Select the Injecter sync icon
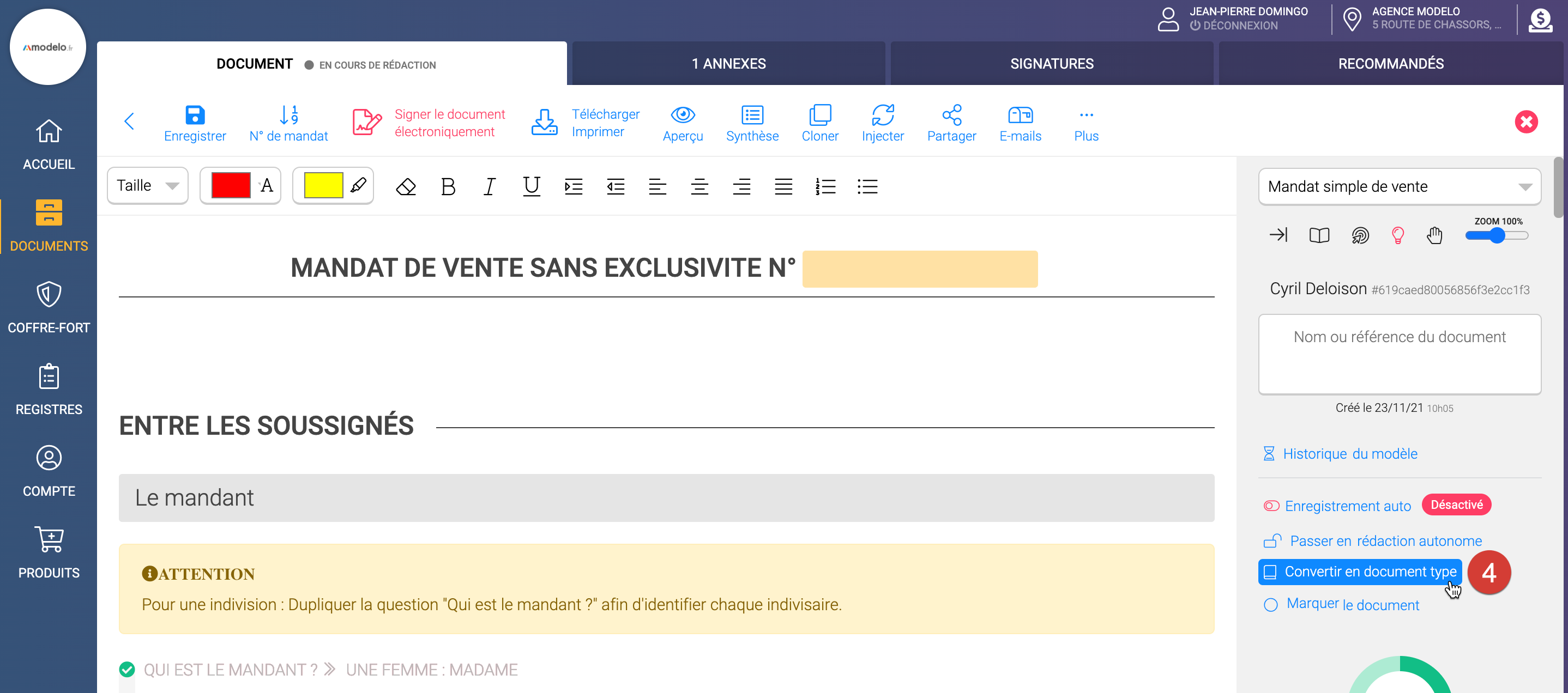 point(883,116)
